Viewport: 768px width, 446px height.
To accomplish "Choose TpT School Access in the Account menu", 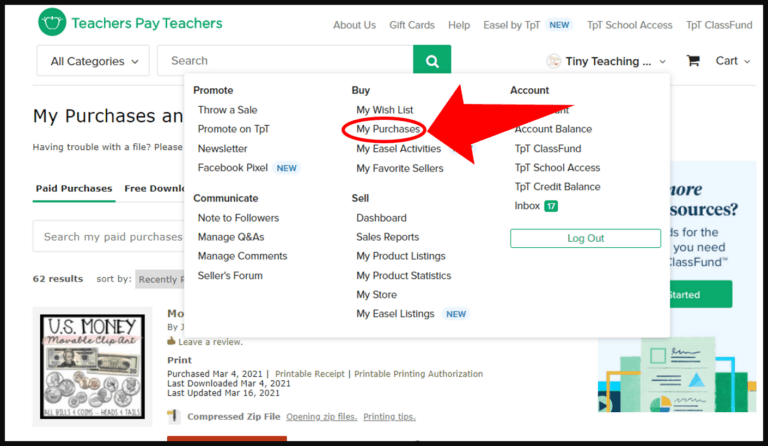I will (x=557, y=167).
